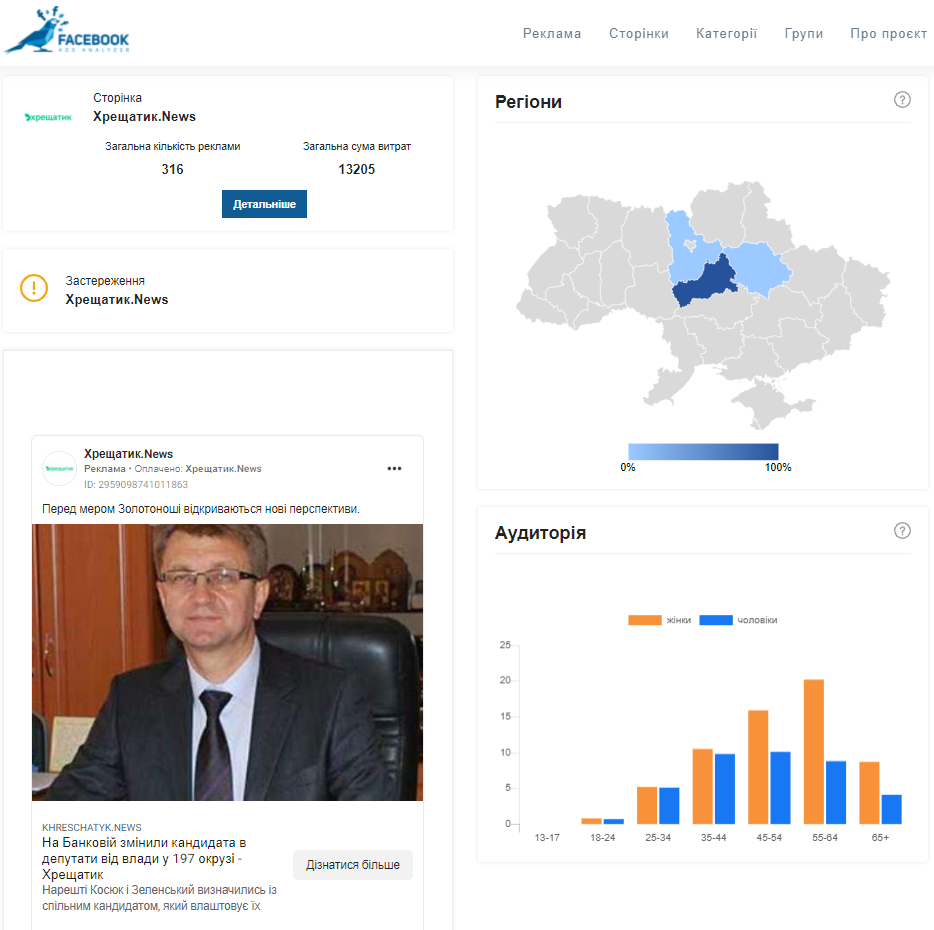Image resolution: width=934 pixels, height=930 pixels.
Task: Open help icon for Регіони panel
Action: click(902, 99)
